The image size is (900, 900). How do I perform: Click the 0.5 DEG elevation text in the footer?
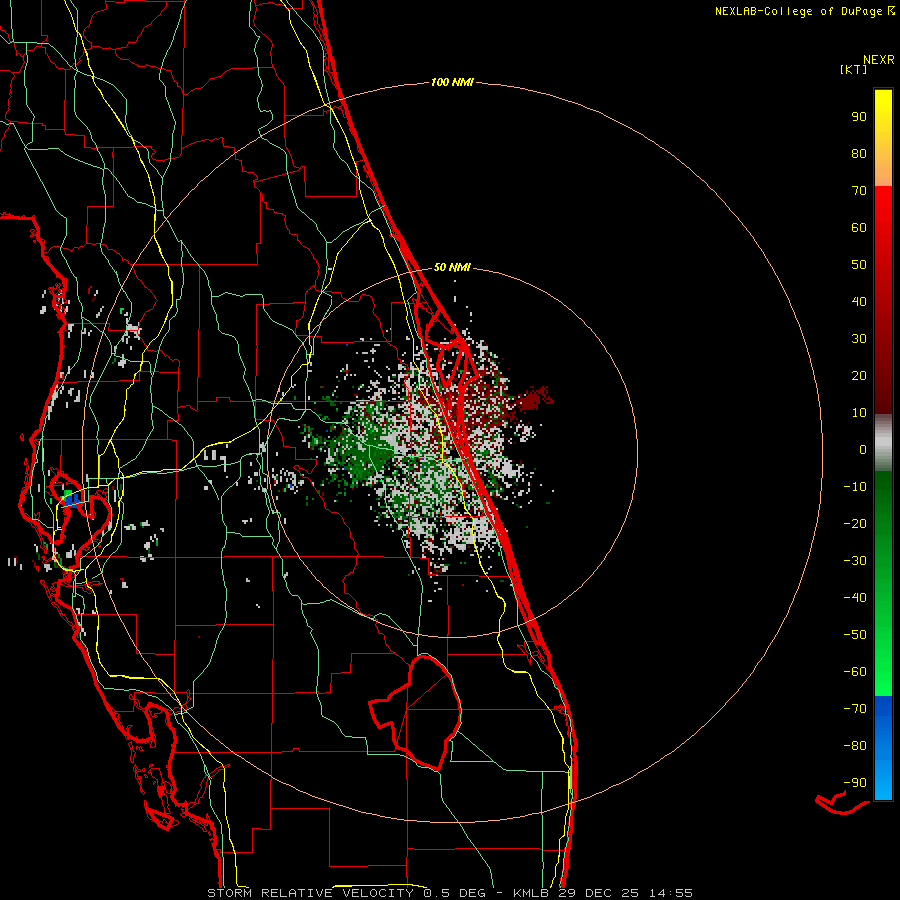(455, 893)
